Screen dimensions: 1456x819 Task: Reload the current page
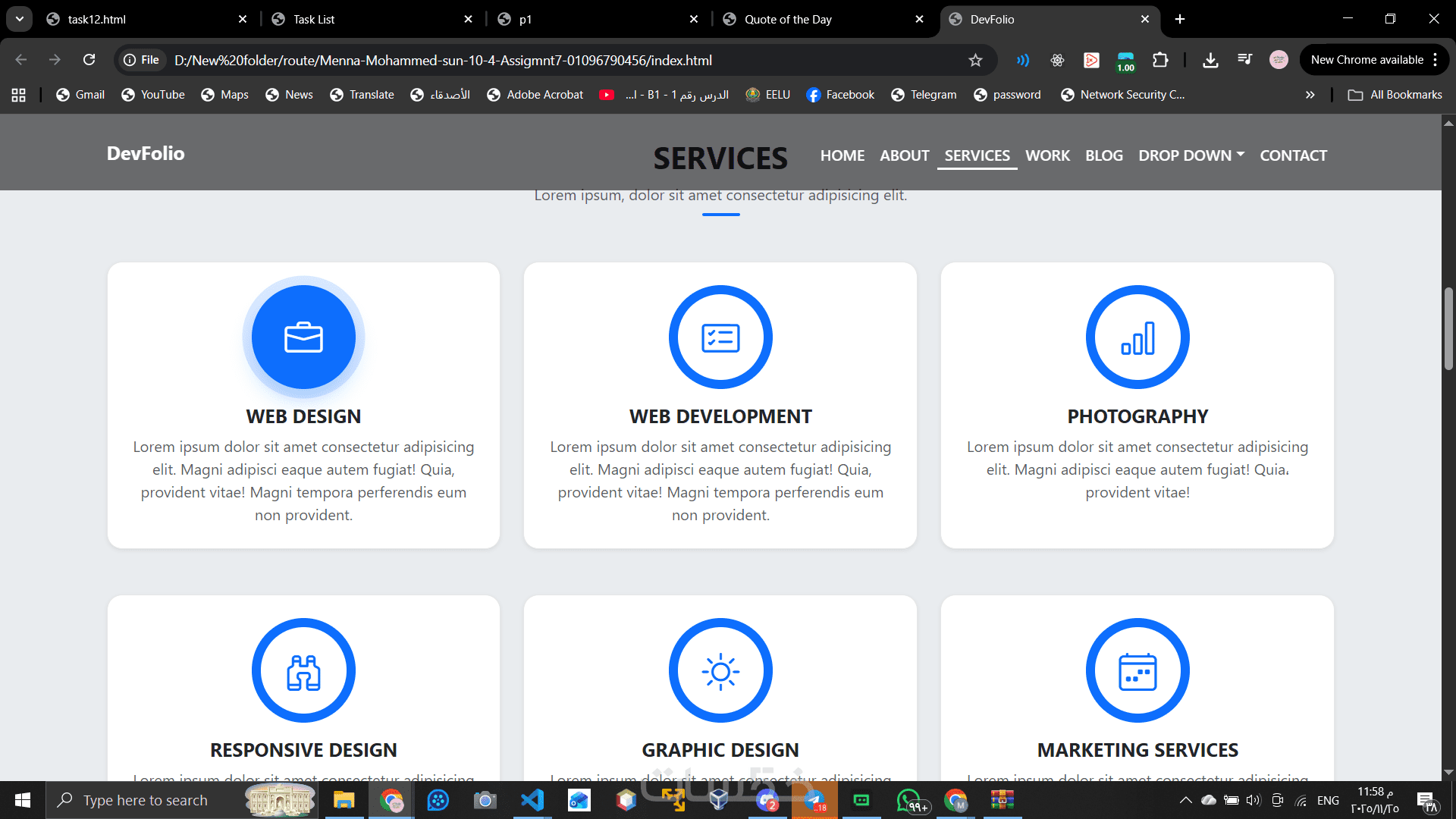tap(89, 60)
